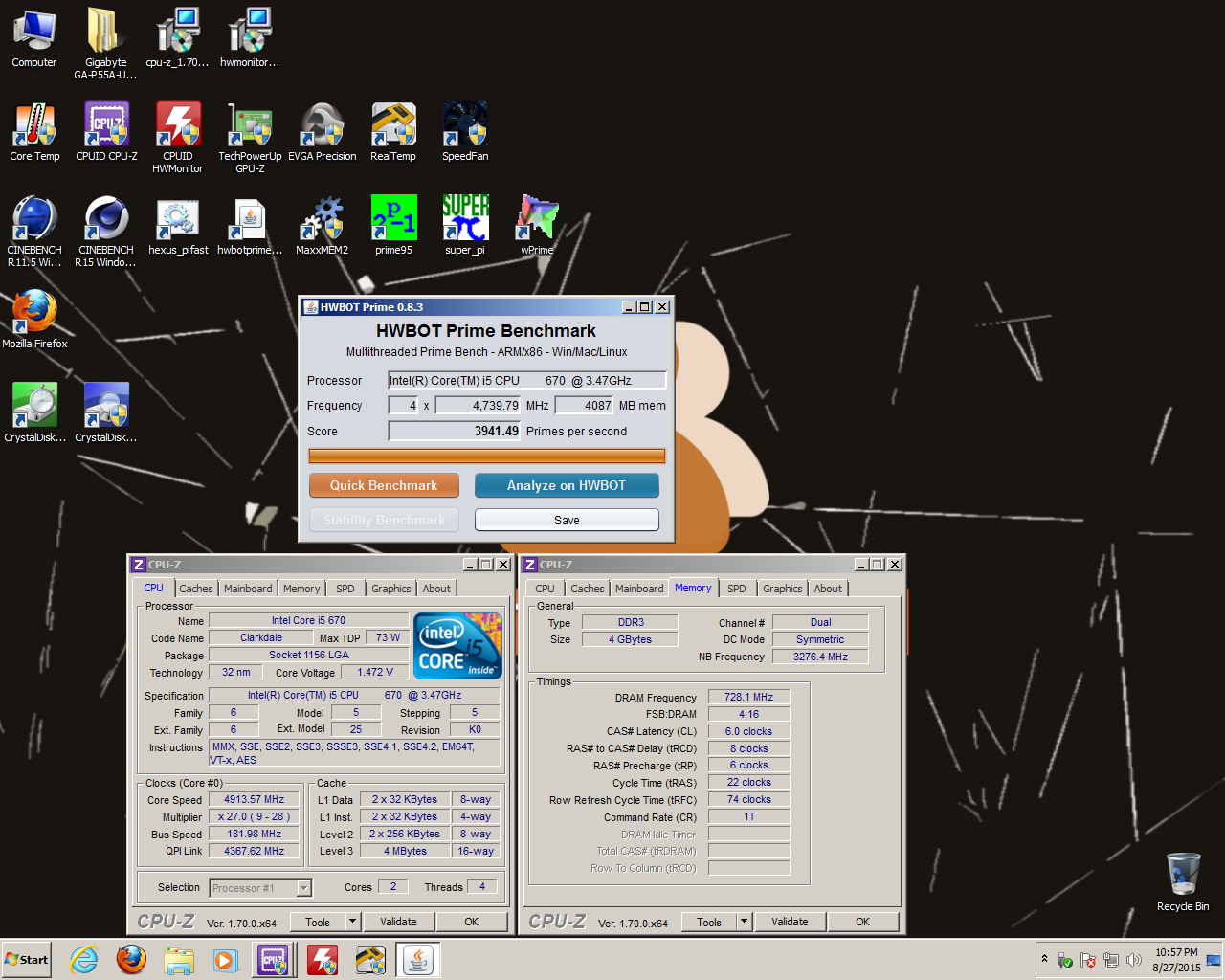This screenshot has width=1225, height=980.
Task: Select the cpu-z_1.70 installer icon
Action: pyautogui.click(x=177, y=38)
